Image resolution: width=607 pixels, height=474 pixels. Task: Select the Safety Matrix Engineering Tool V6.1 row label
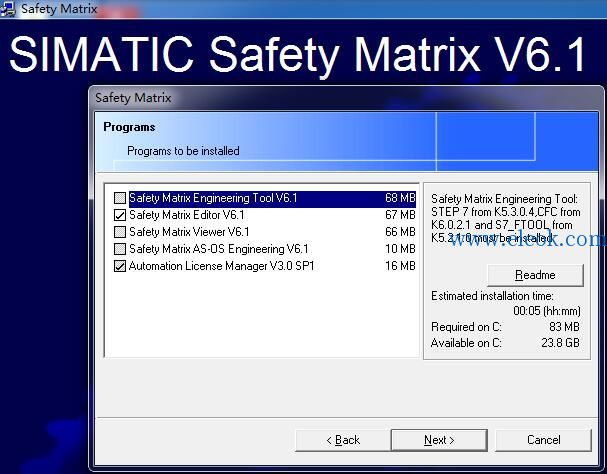click(x=213, y=198)
